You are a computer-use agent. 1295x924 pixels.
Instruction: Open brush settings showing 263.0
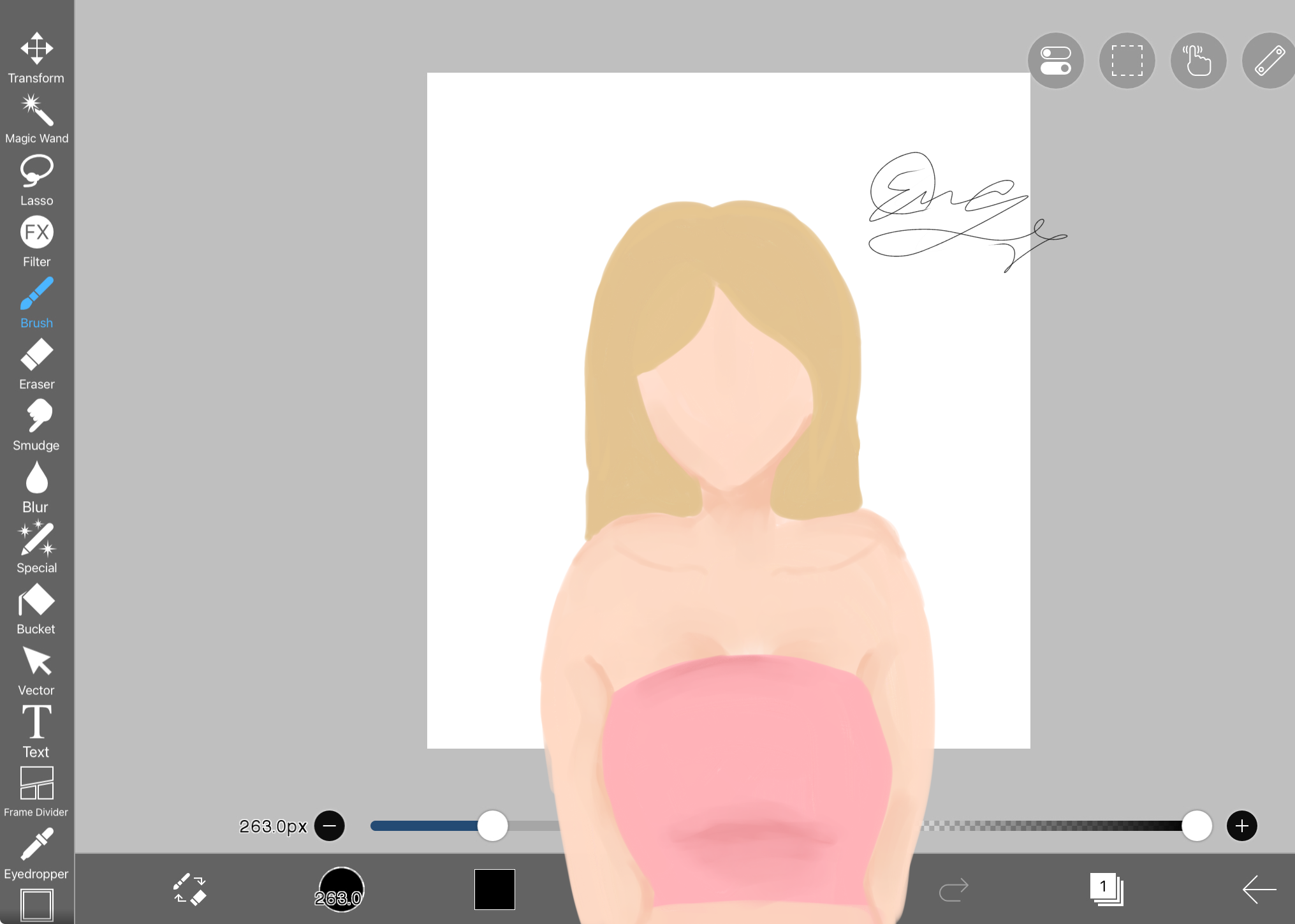pos(341,889)
